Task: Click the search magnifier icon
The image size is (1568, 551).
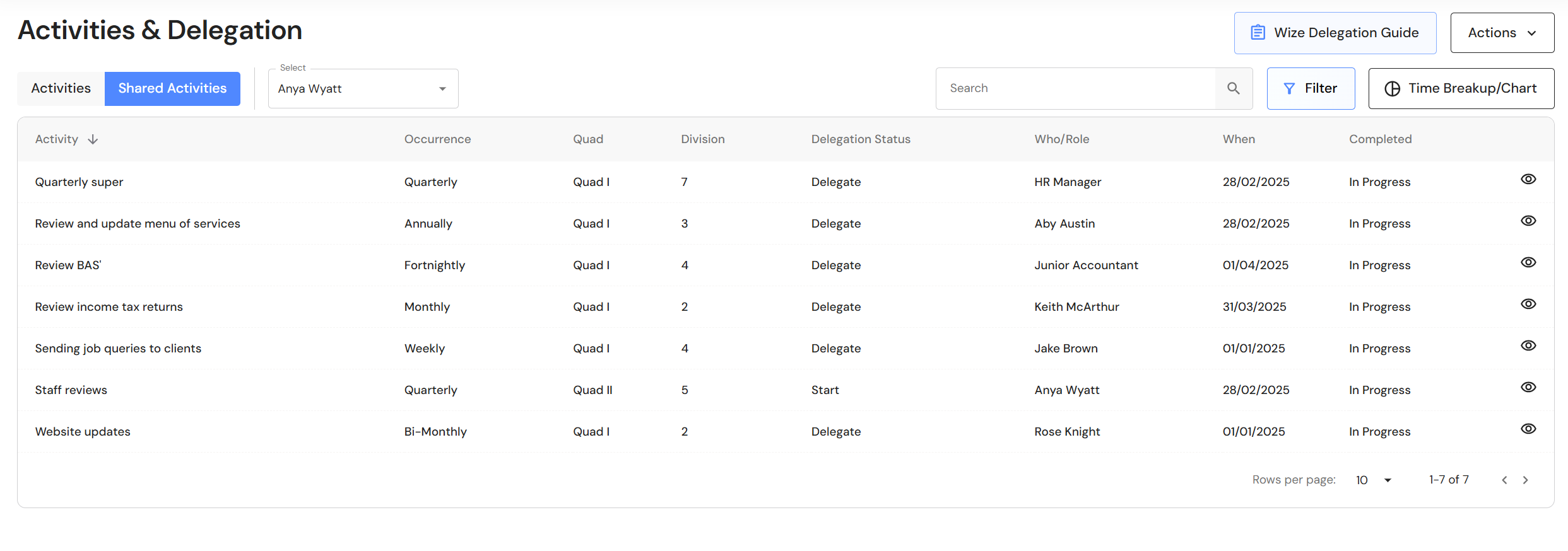Action: (1233, 88)
